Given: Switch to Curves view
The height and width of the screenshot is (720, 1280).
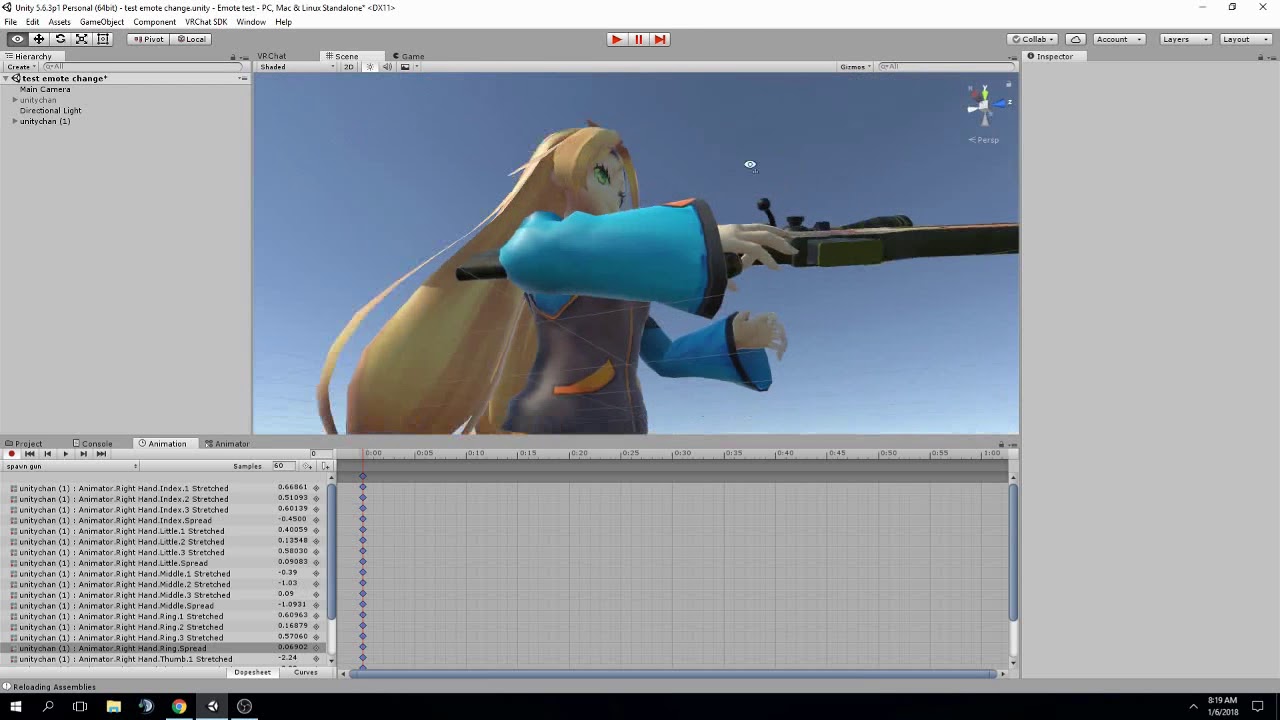Looking at the screenshot, I should tap(306, 672).
